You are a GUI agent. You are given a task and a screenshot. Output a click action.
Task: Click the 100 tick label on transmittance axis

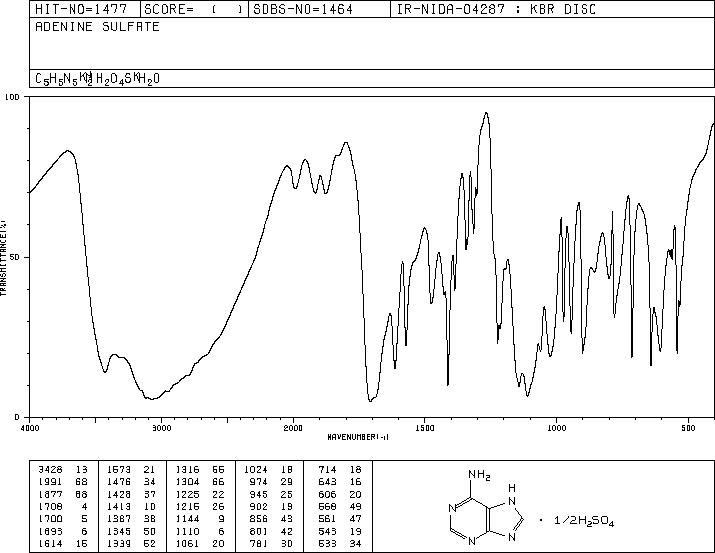coord(12,97)
